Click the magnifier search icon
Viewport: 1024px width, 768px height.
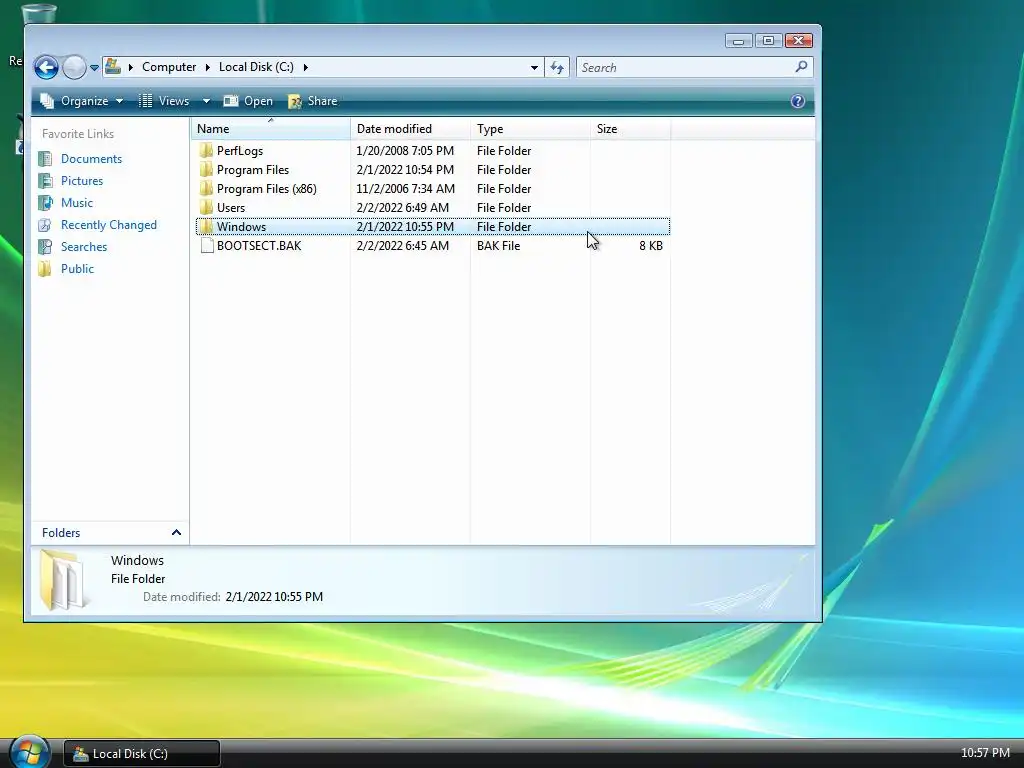(801, 67)
